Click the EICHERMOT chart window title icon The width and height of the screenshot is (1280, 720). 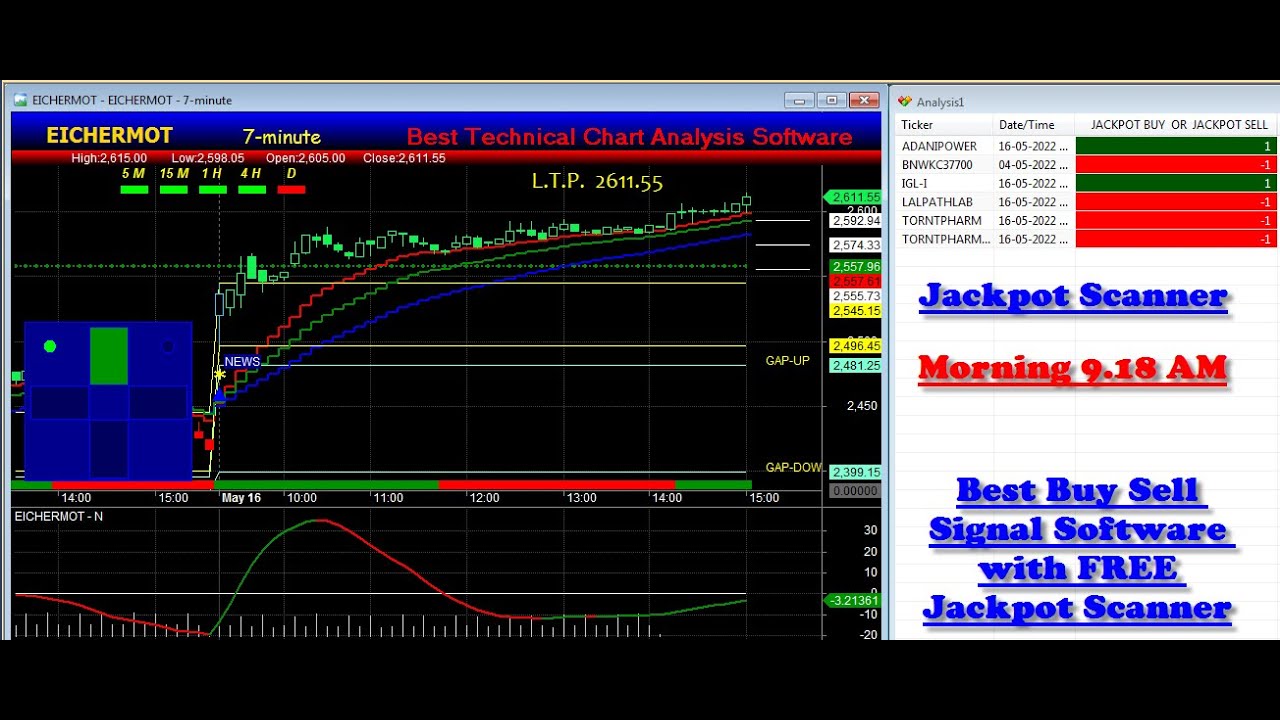click(x=20, y=100)
